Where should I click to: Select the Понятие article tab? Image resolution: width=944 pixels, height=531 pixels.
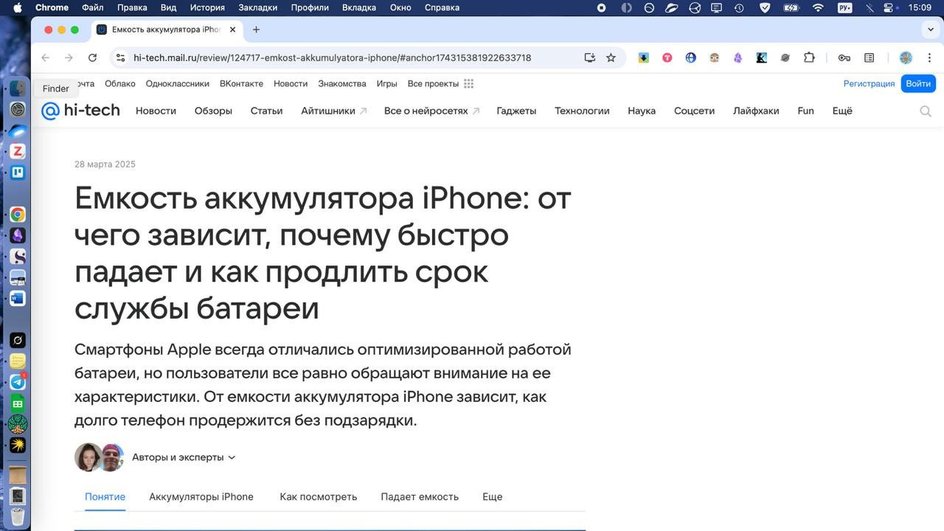click(105, 497)
